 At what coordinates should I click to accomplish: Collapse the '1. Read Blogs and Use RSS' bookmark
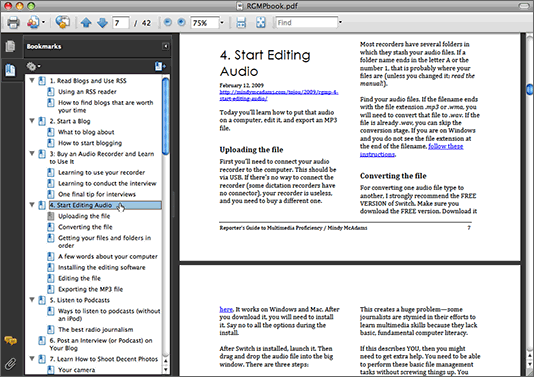click(x=32, y=81)
